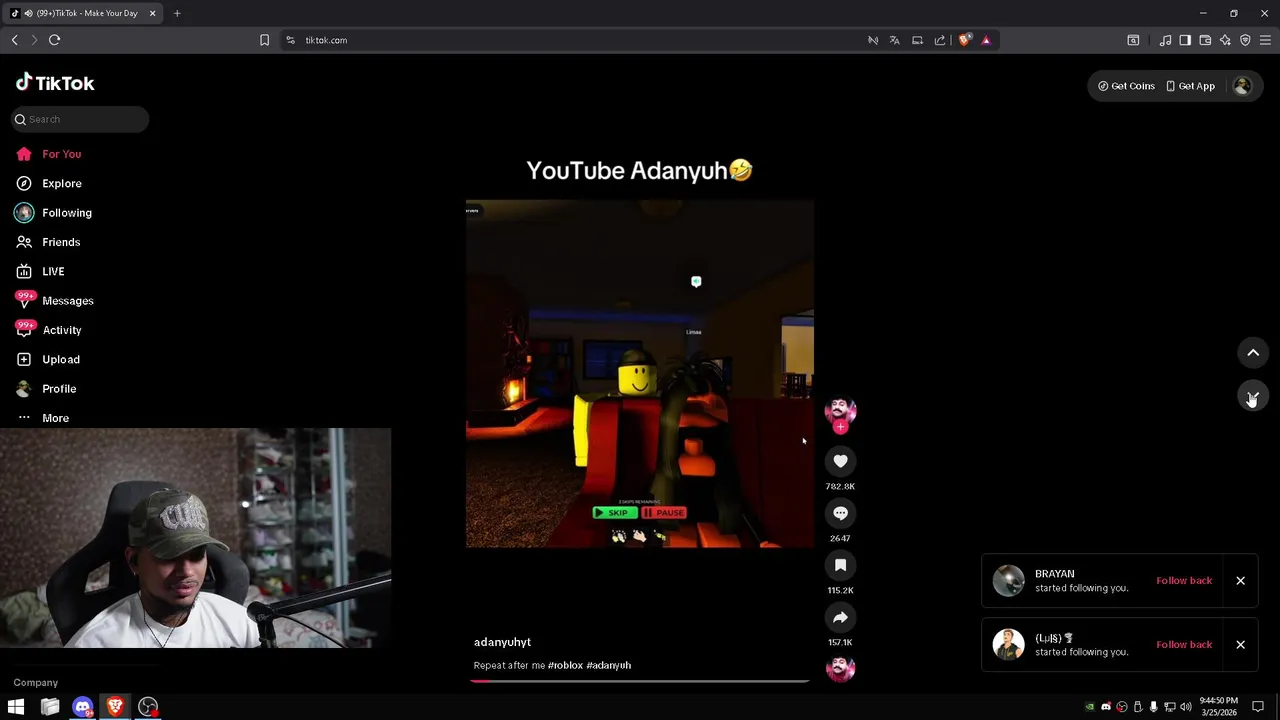Open Brave Rewards triangle icon
The width and height of the screenshot is (1280, 720).
986,40
